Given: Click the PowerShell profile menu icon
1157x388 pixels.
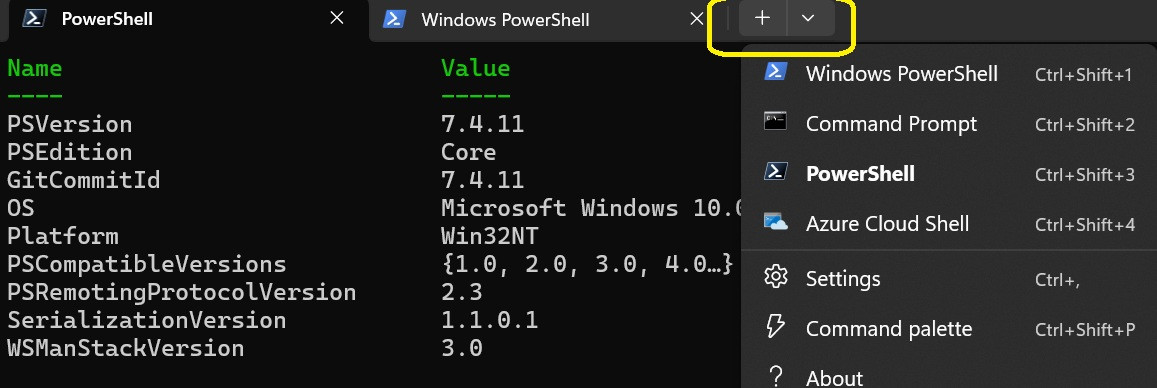Looking at the screenshot, I should pos(776,171).
